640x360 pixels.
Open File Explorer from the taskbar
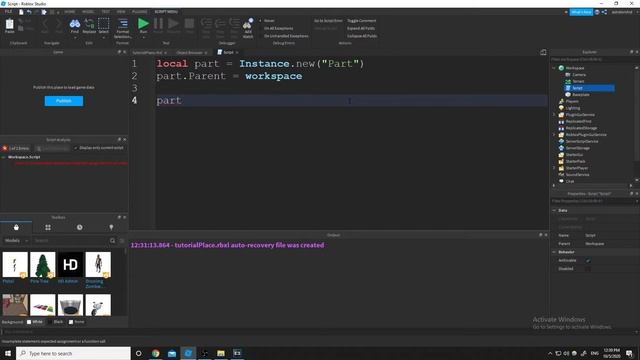pyautogui.click(x=221, y=353)
